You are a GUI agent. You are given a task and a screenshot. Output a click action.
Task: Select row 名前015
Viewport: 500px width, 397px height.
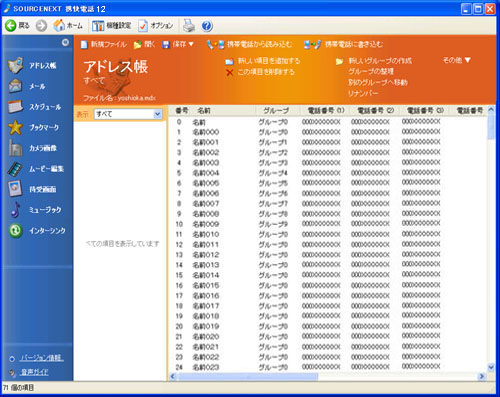[327, 286]
